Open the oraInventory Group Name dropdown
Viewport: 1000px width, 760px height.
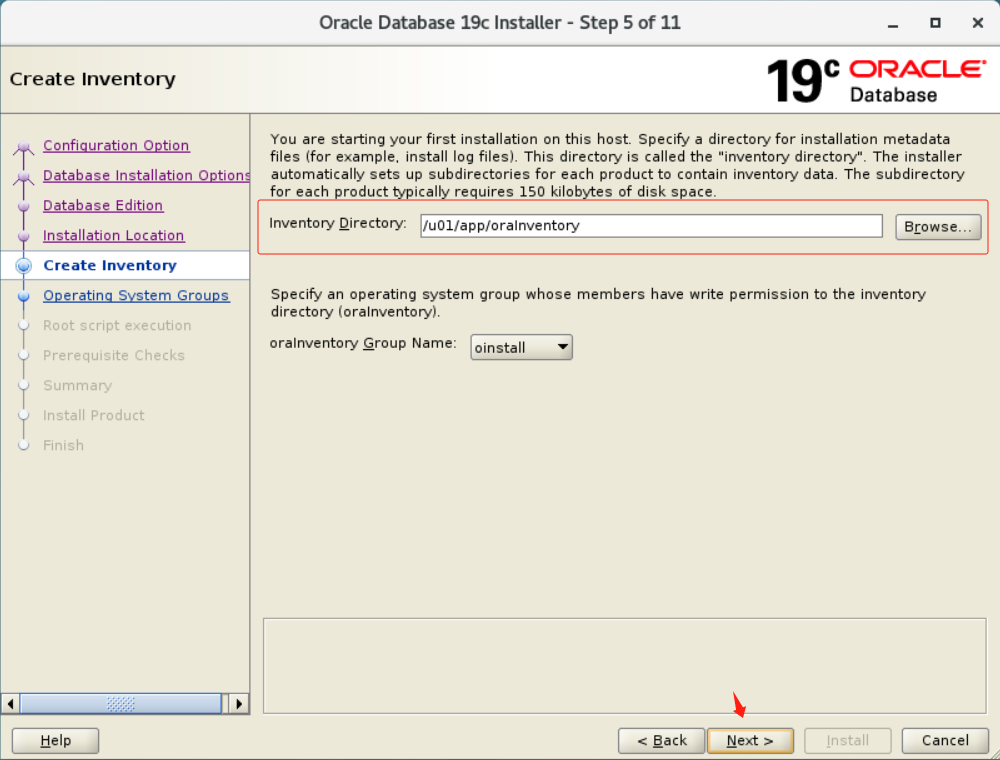521,347
